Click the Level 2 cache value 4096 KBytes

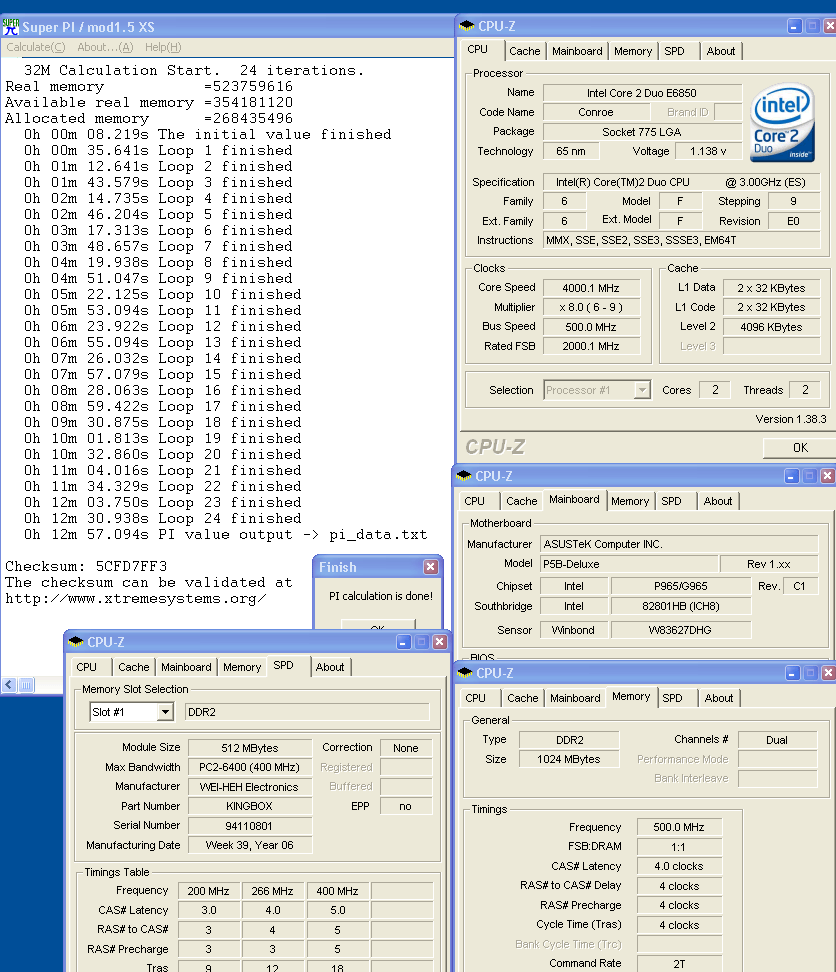click(x=771, y=327)
